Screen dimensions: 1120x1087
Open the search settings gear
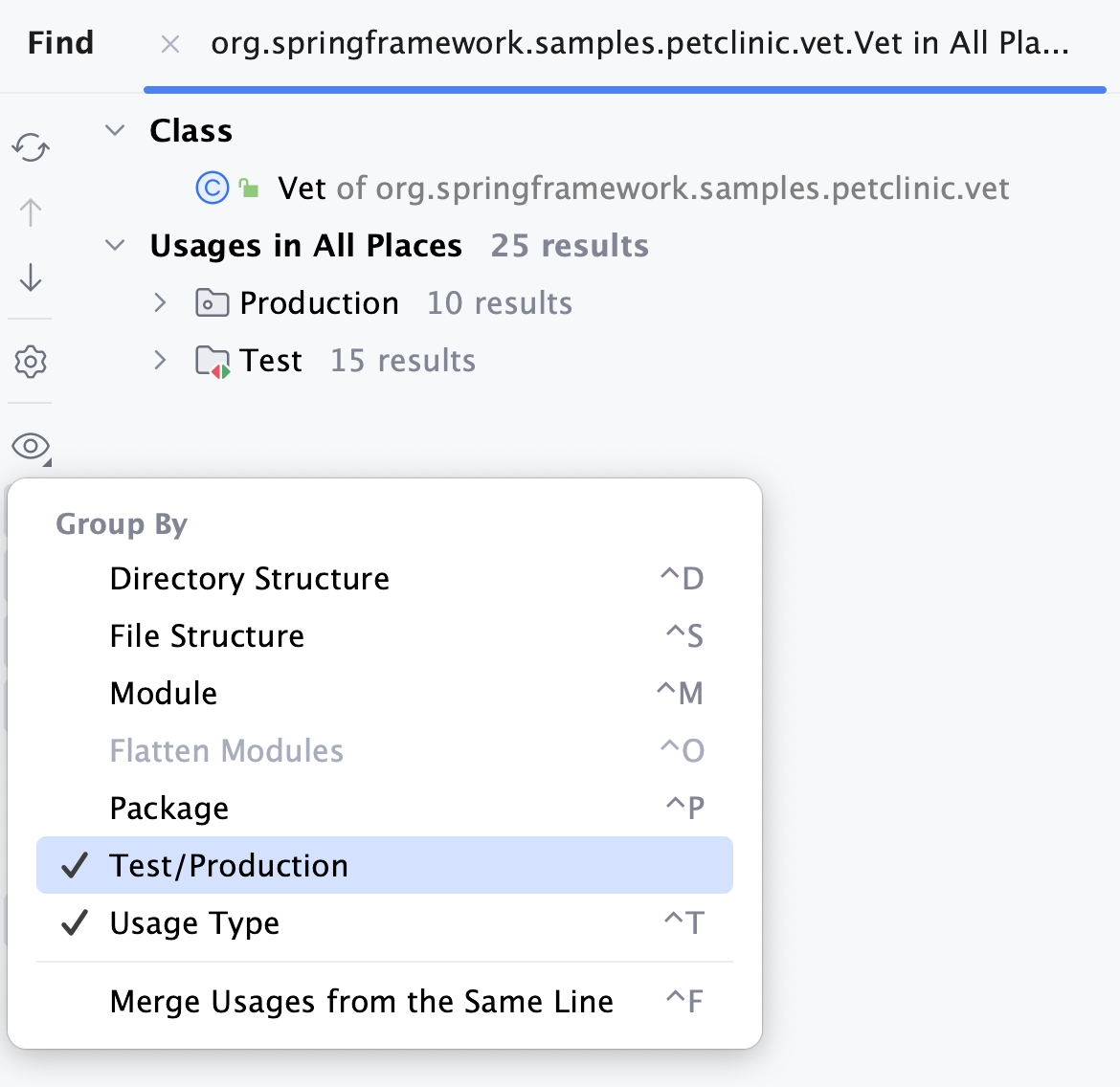coord(30,362)
